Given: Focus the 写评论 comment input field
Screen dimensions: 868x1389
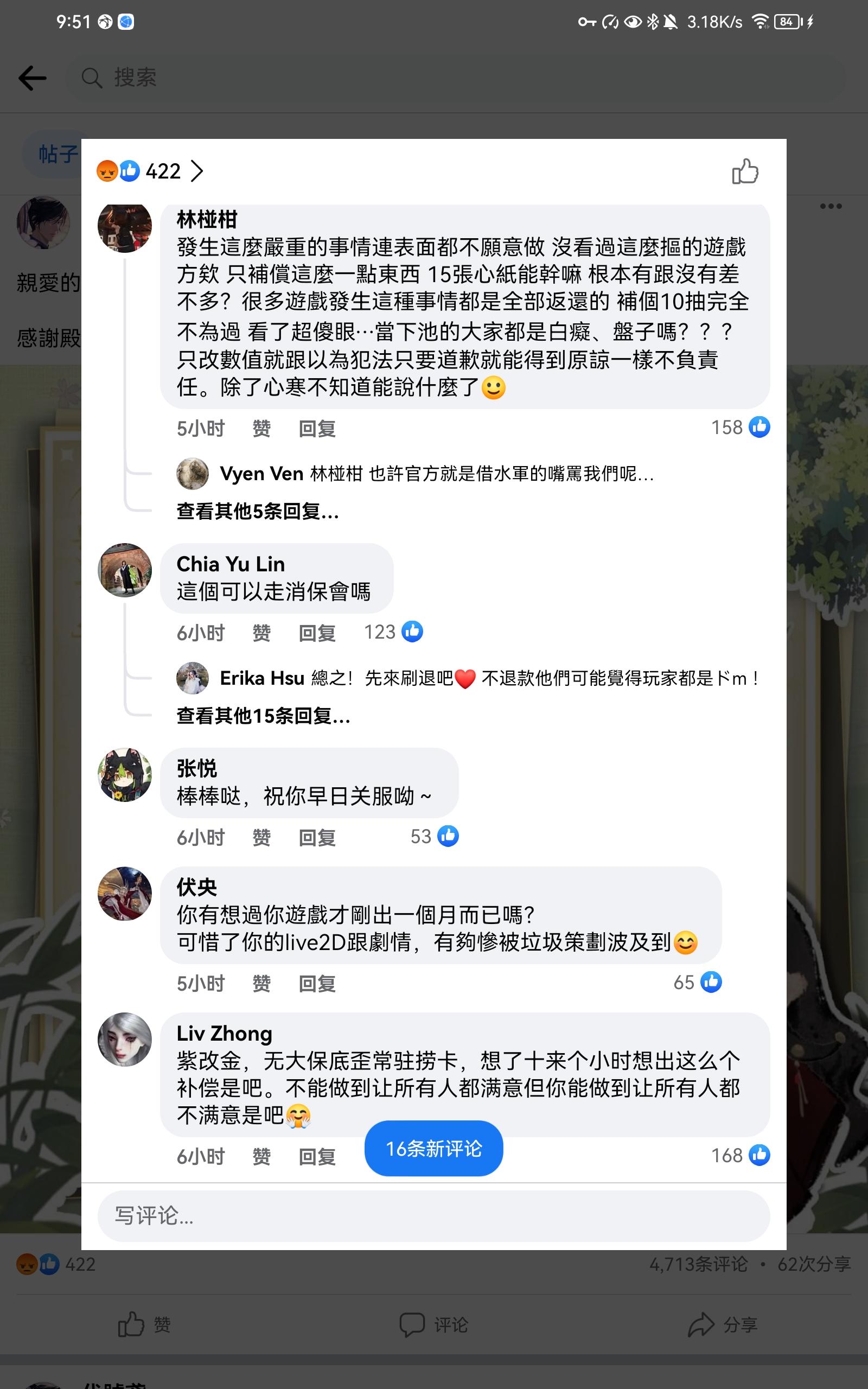Looking at the screenshot, I should pyautogui.click(x=433, y=1216).
